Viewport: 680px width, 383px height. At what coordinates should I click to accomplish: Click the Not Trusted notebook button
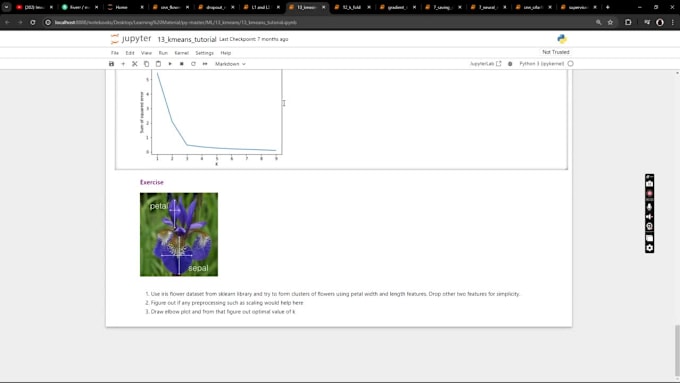pos(556,52)
